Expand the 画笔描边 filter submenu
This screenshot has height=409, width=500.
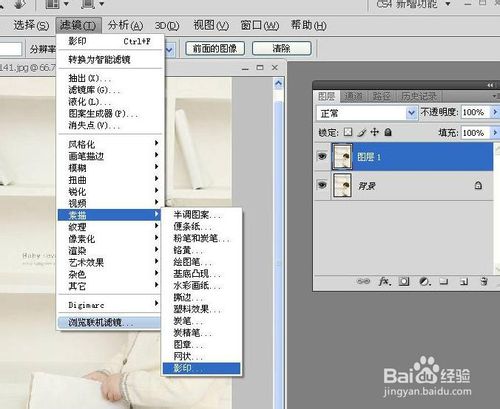(x=110, y=156)
